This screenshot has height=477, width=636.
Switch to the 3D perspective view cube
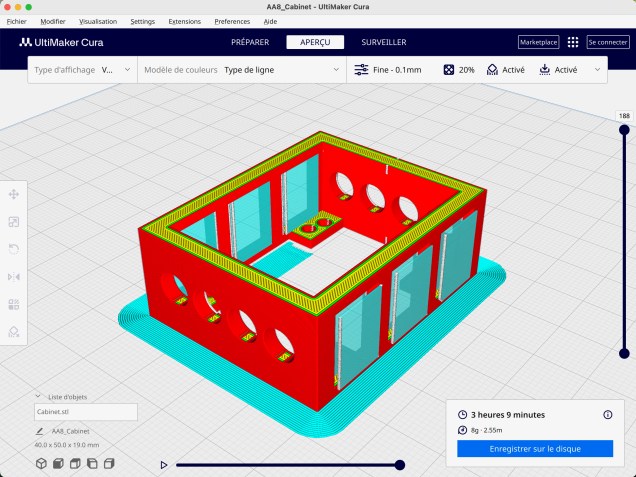point(41,463)
